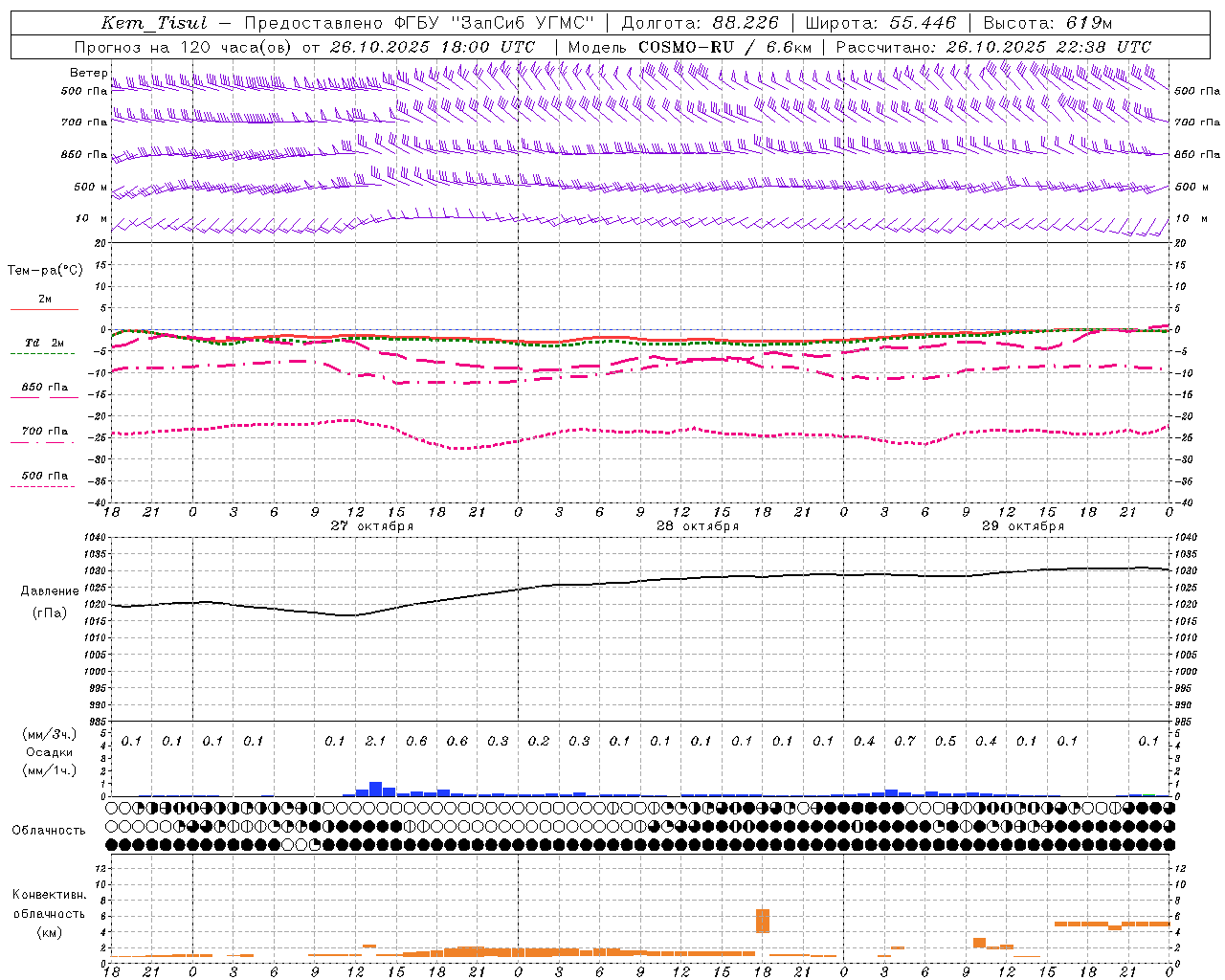
Task: Click the date label 27 октября
Action: (372, 525)
